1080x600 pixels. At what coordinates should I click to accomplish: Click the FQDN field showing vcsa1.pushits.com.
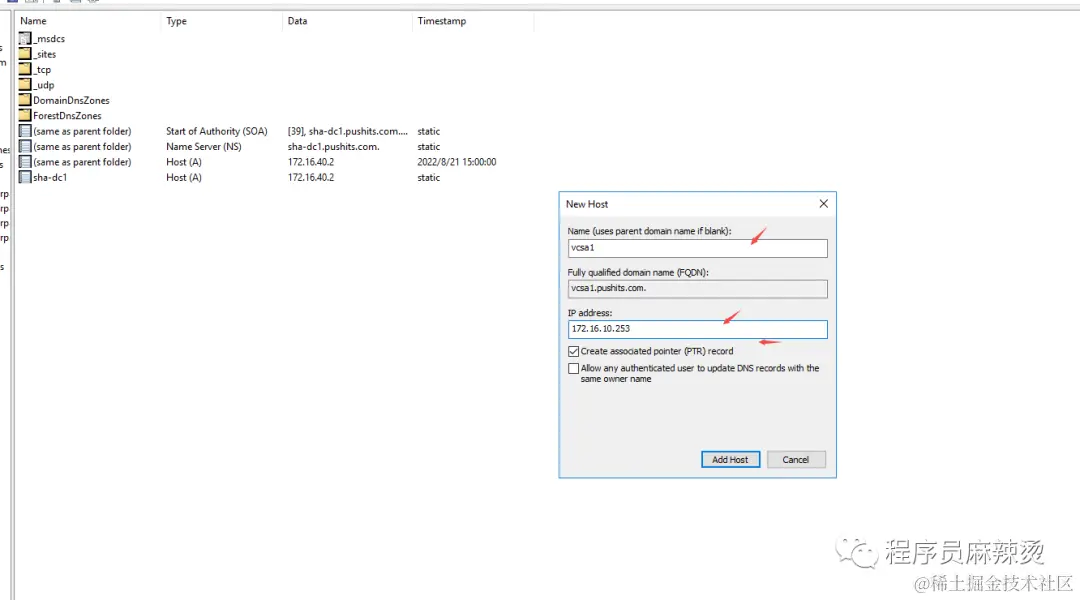point(697,289)
